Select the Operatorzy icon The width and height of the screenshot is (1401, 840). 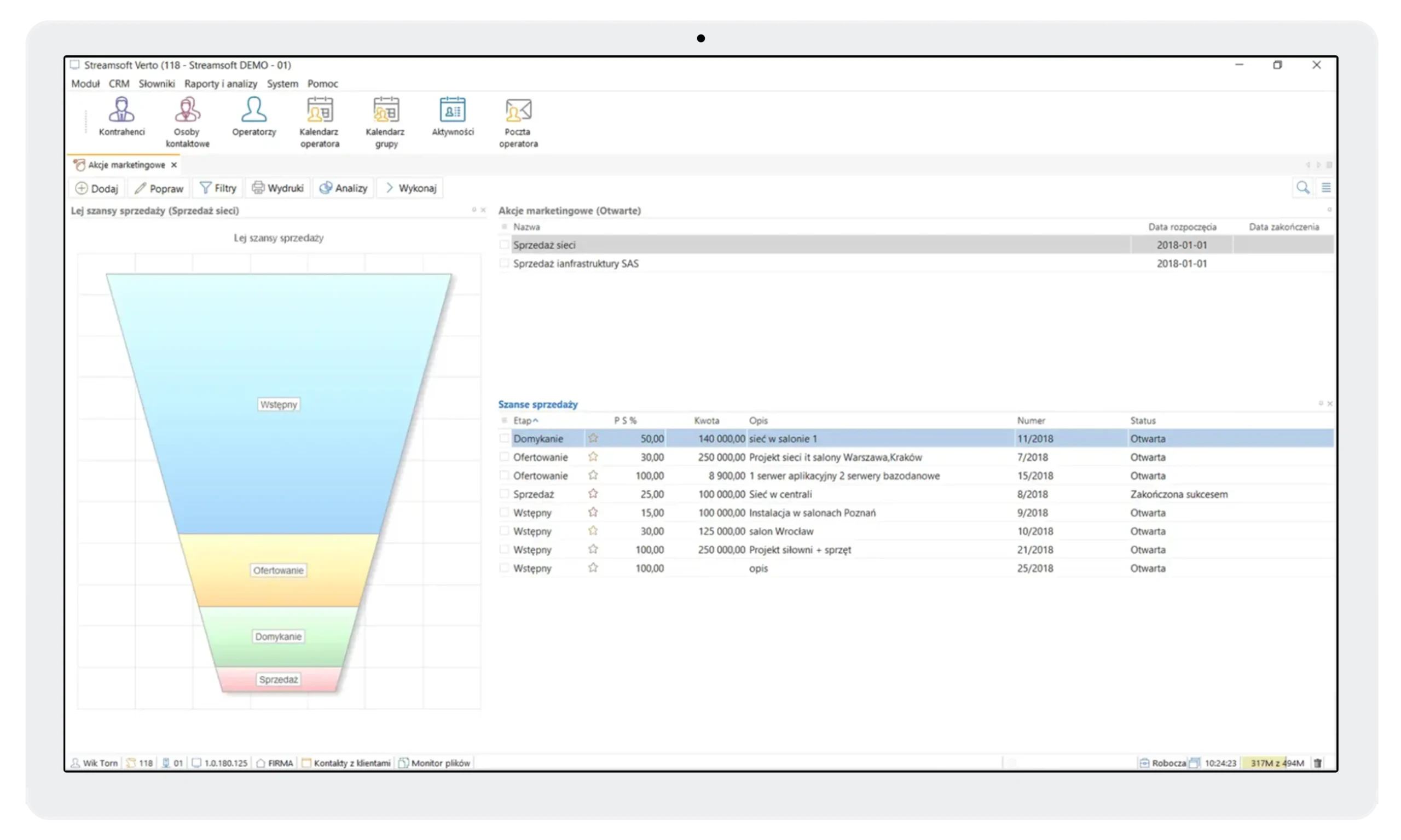click(x=253, y=116)
